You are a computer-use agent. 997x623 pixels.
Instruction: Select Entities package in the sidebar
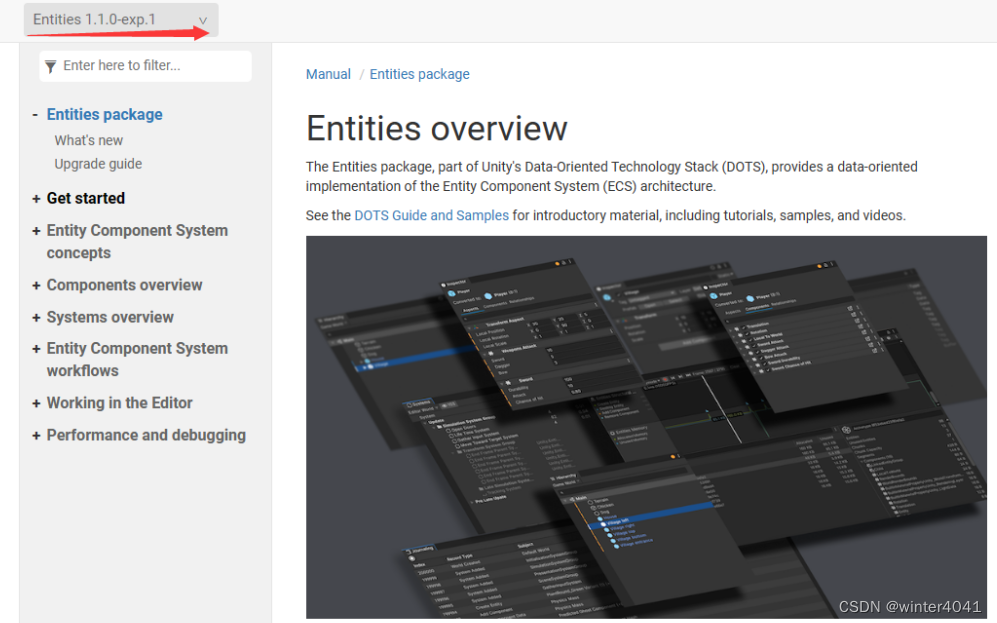point(104,114)
